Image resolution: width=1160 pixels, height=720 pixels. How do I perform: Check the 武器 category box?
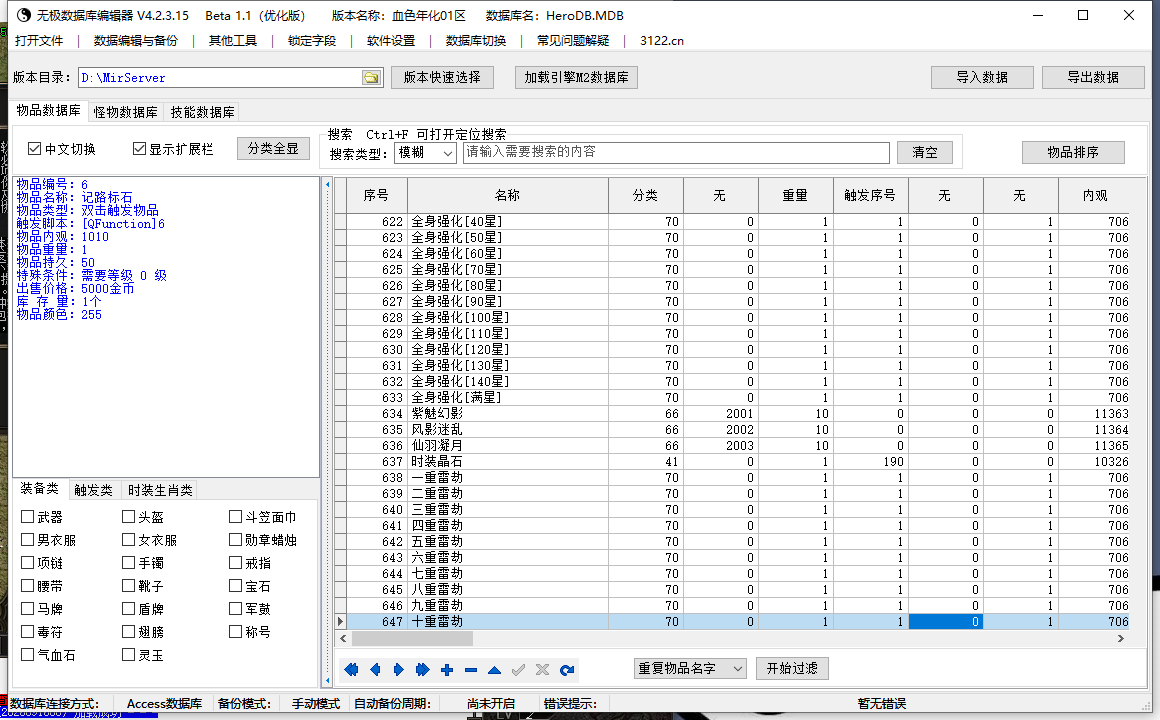pos(27,517)
